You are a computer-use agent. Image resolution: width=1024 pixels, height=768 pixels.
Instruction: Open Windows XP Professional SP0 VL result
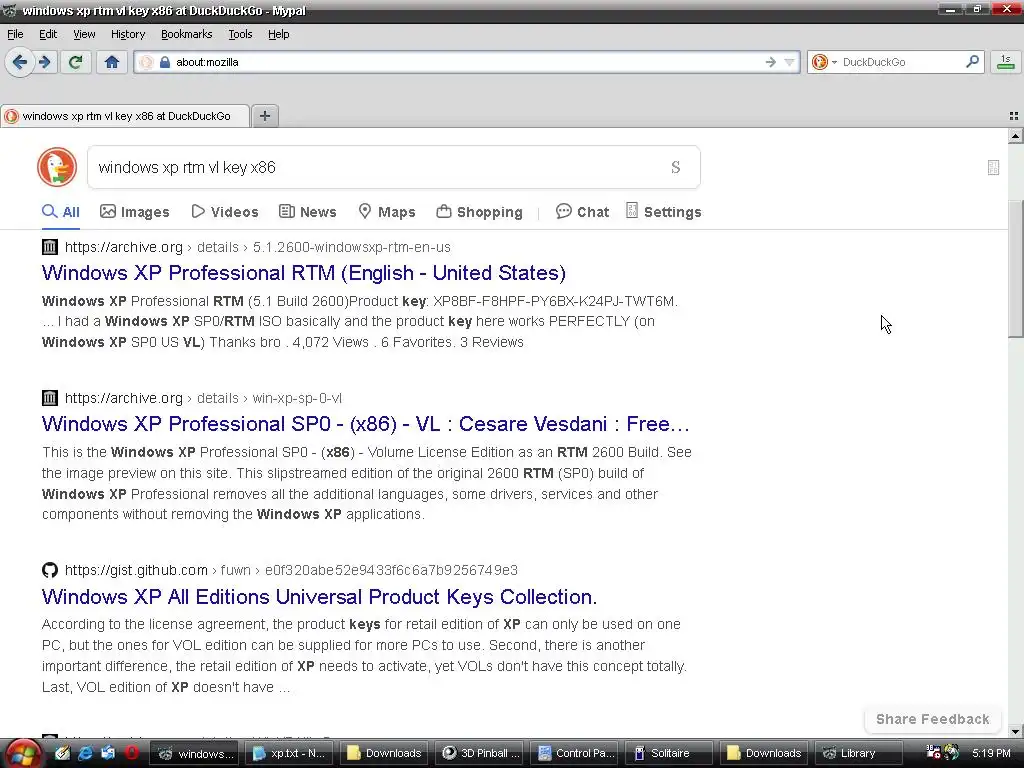coord(366,424)
